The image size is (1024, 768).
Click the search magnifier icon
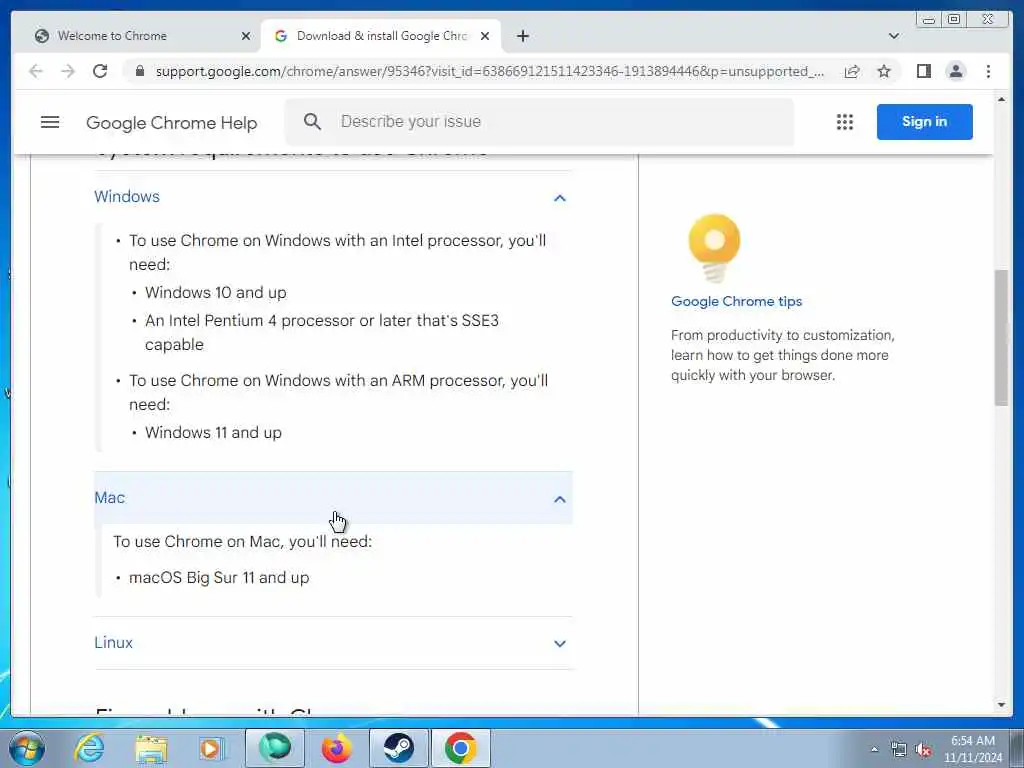312,121
